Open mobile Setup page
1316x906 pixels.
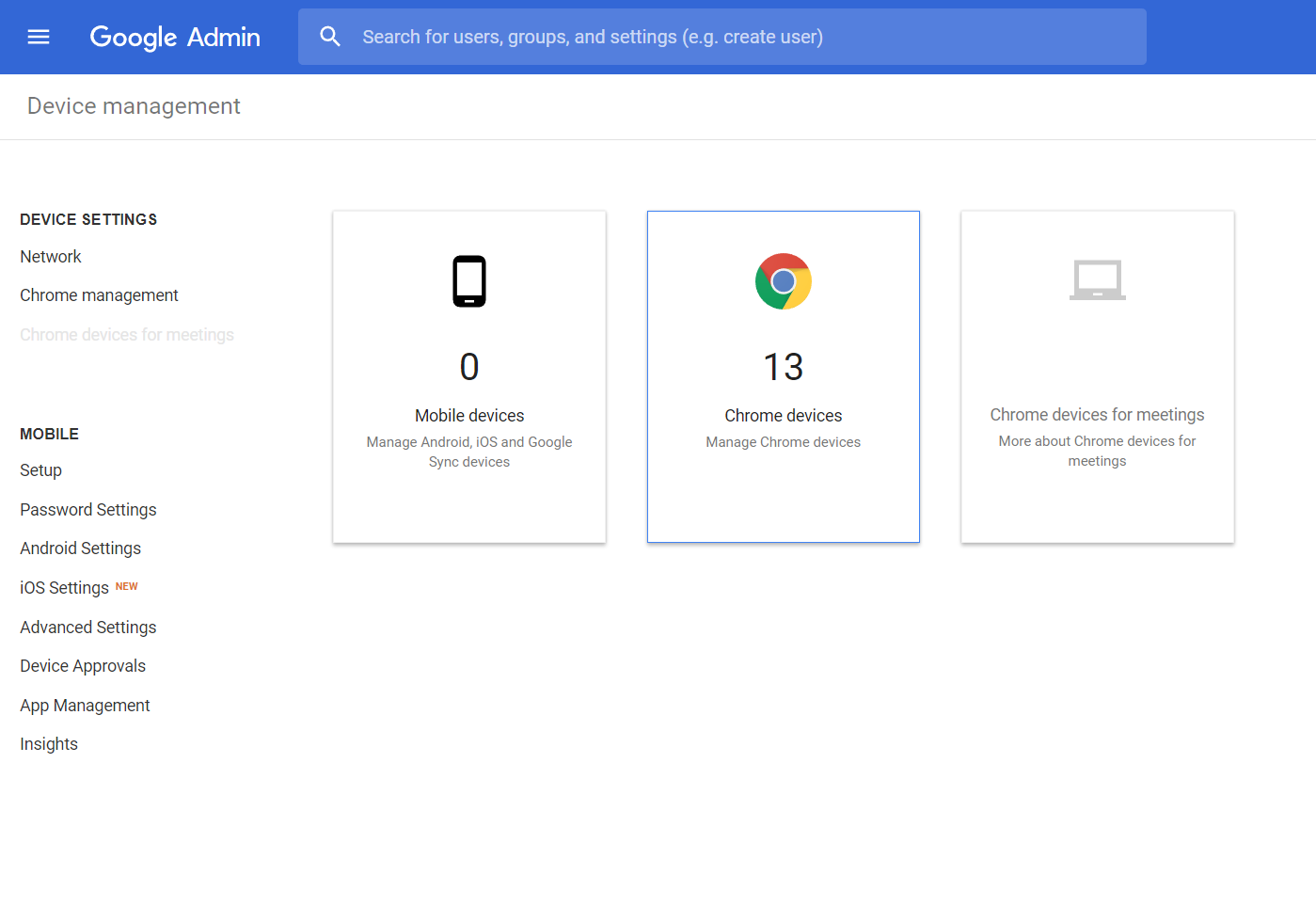coord(40,470)
